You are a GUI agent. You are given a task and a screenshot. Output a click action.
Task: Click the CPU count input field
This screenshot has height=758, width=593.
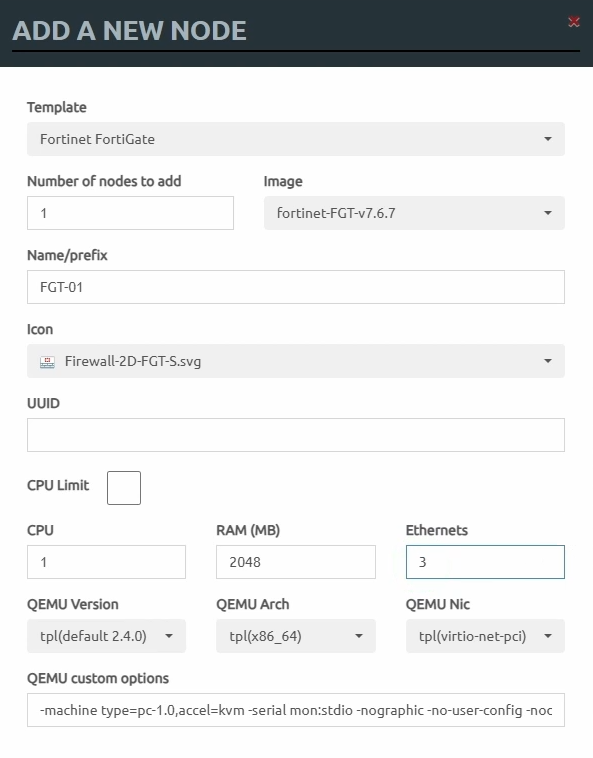tap(106, 562)
